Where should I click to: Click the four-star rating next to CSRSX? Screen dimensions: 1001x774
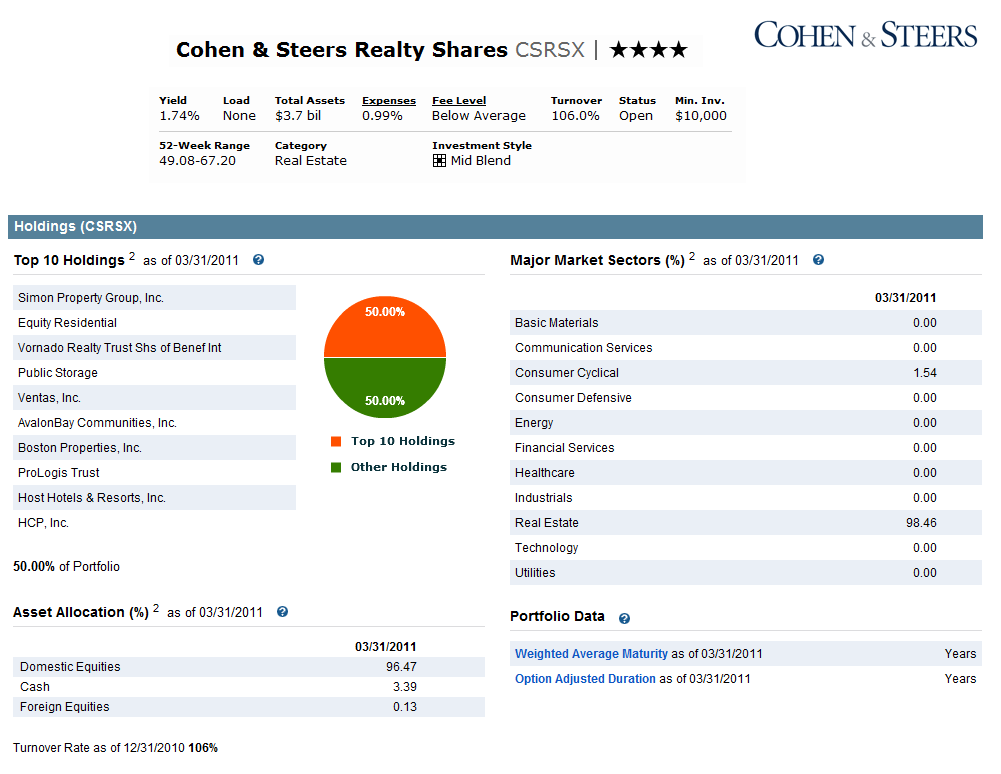point(648,48)
